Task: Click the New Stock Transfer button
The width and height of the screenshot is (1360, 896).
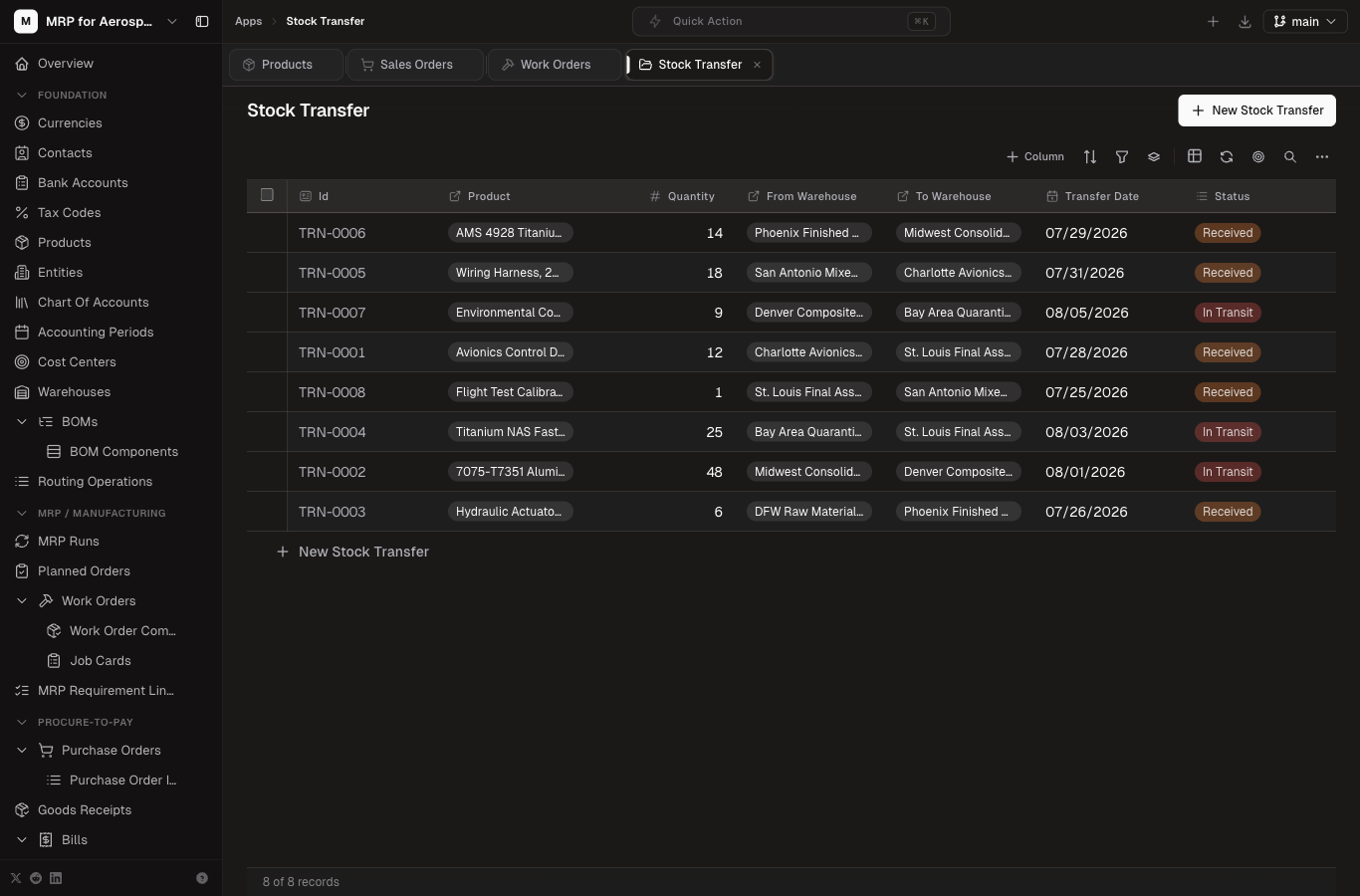Action: (1256, 111)
